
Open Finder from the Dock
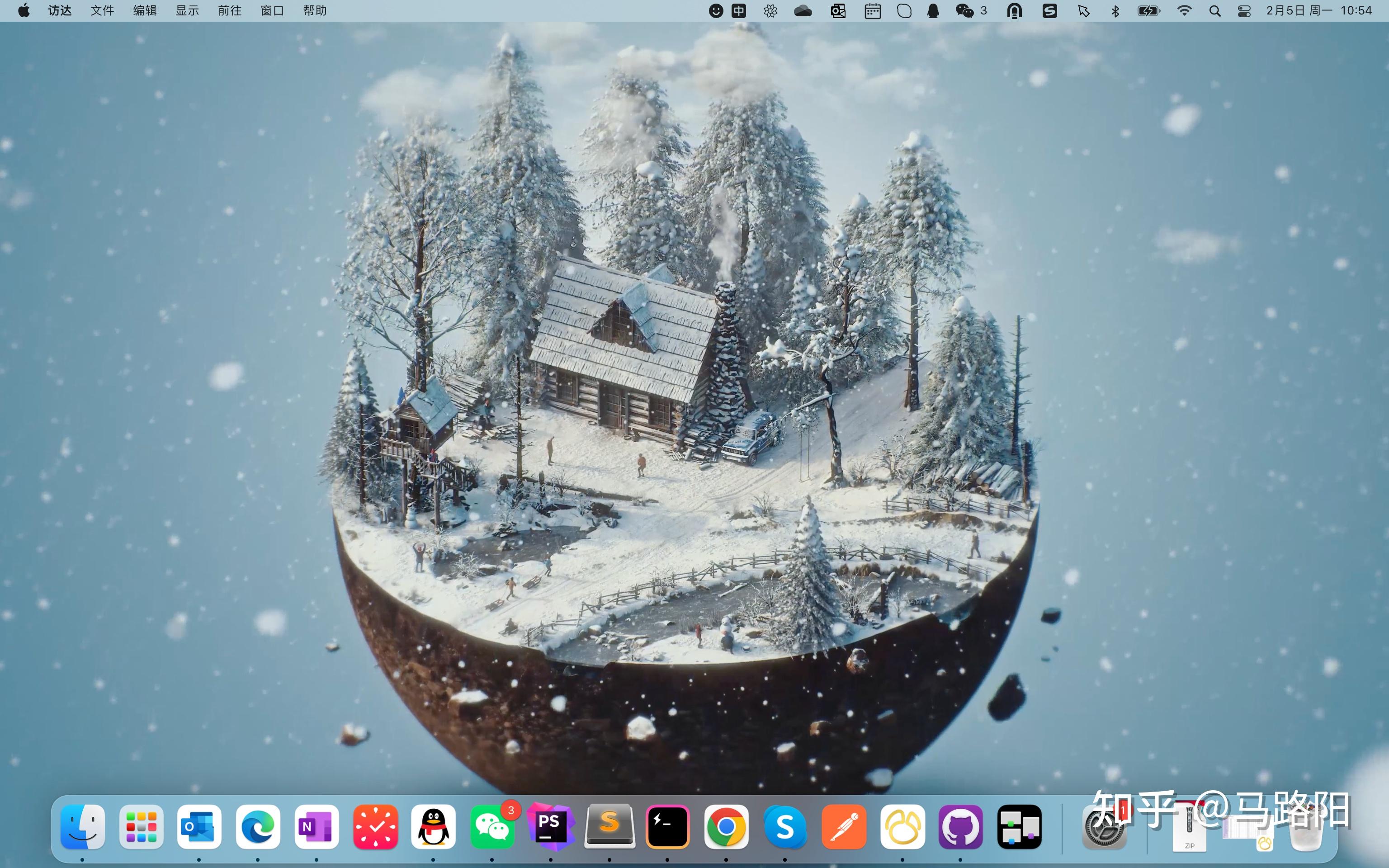[x=82, y=827]
